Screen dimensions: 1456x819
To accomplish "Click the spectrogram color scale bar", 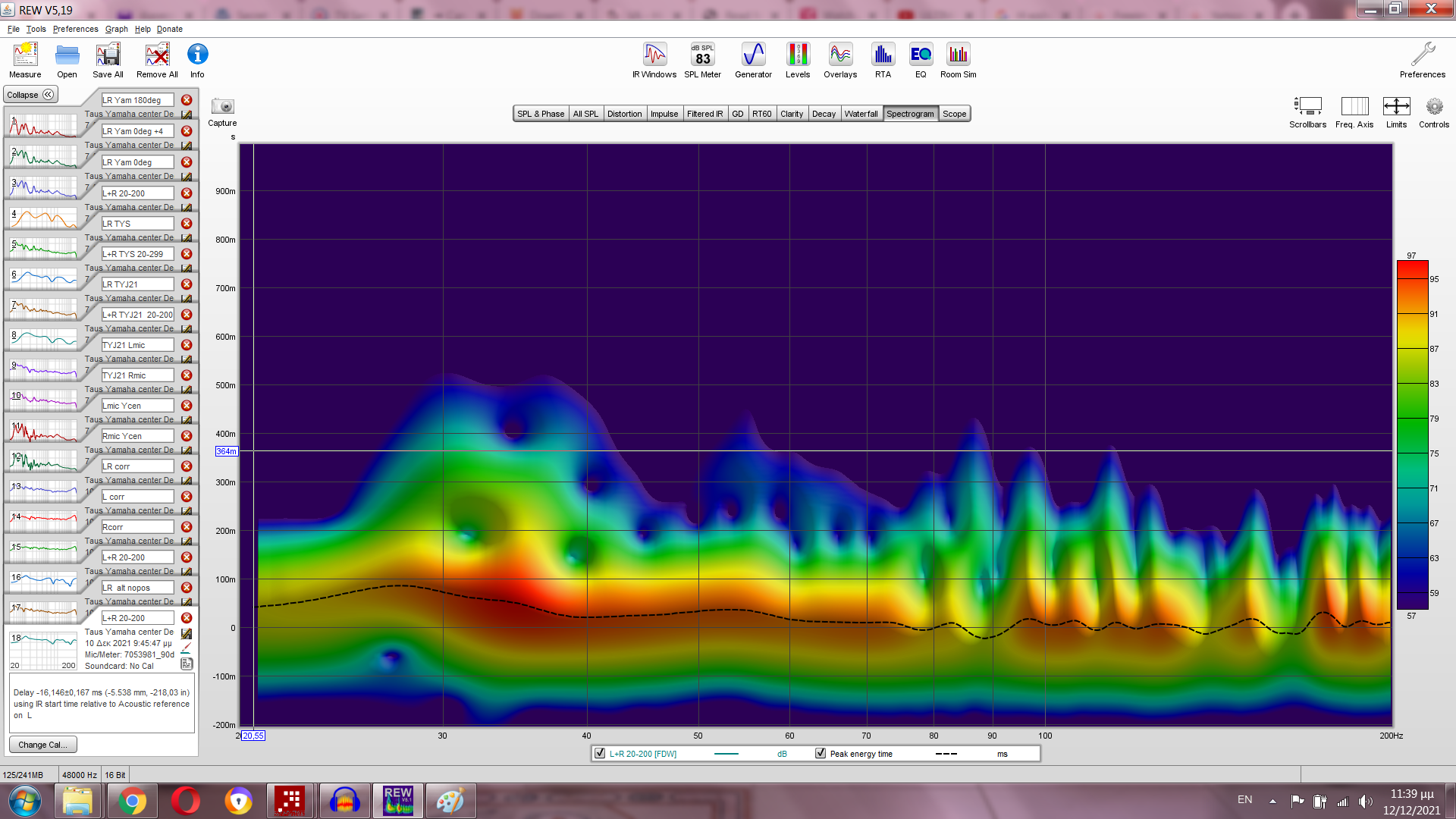I will click(1412, 435).
